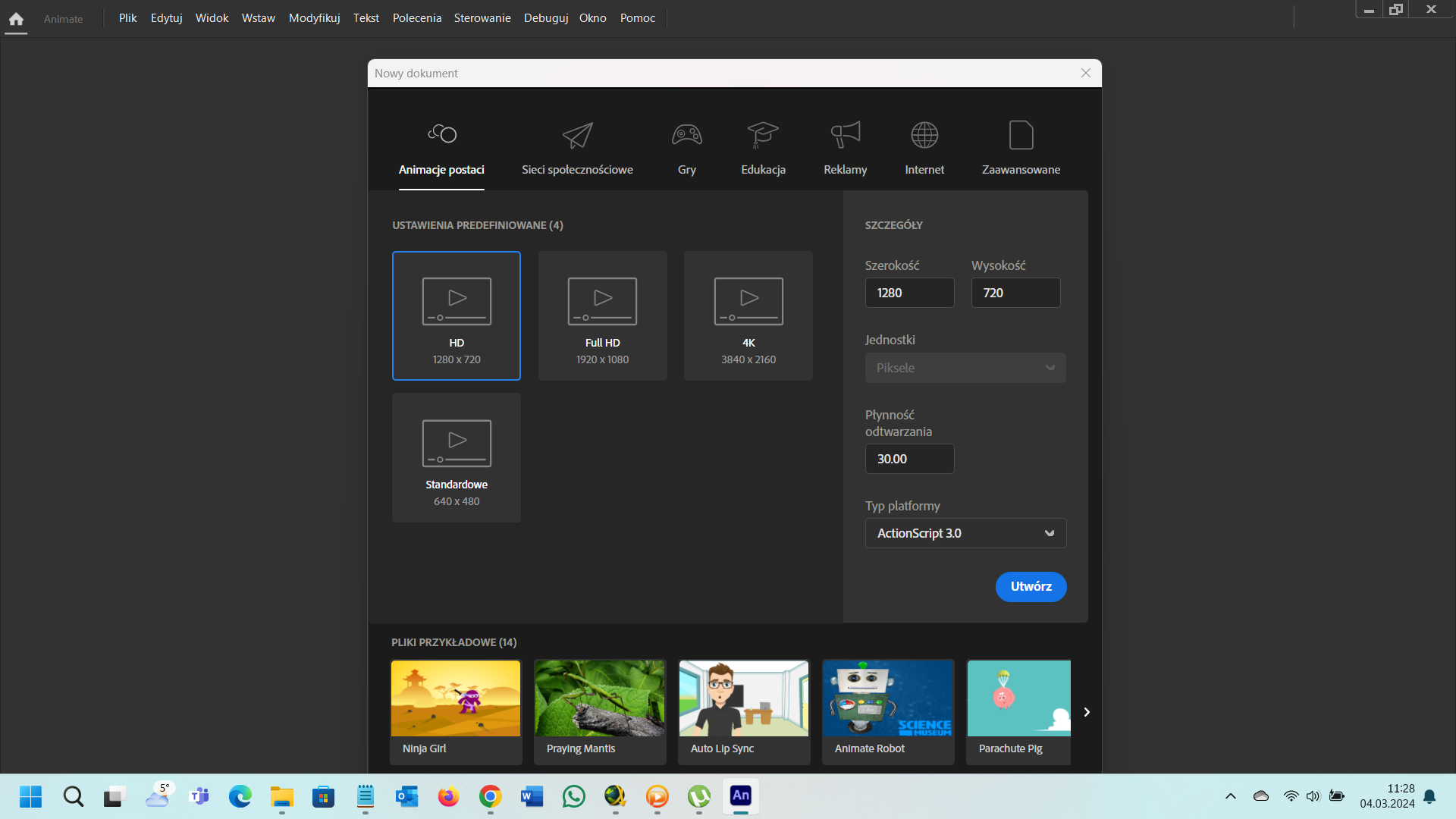This screenshot has height=819, width=1456.
Task: Open the orange media player taskbar icon
Action: (x=657, y=796)
